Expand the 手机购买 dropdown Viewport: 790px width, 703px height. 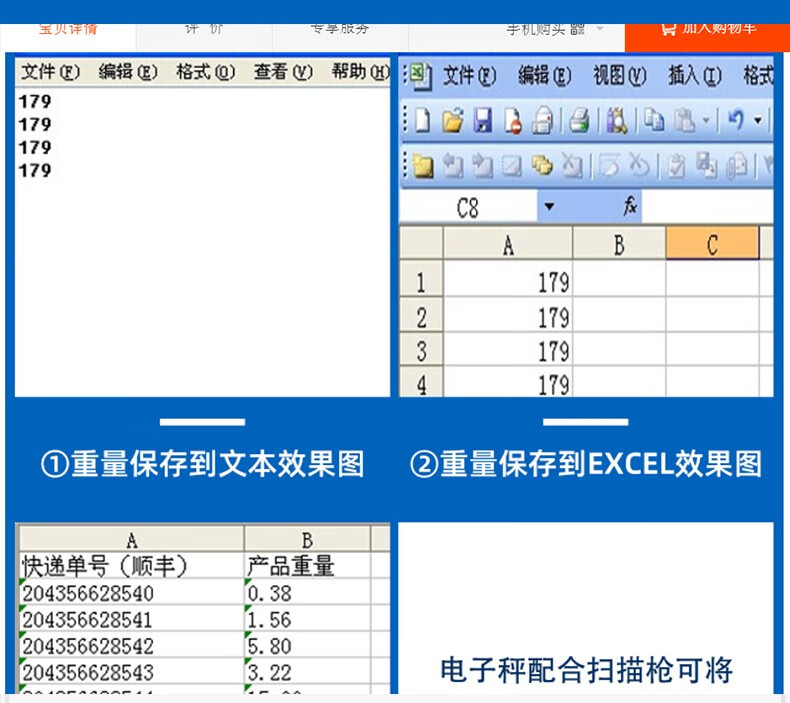point(600,29)
